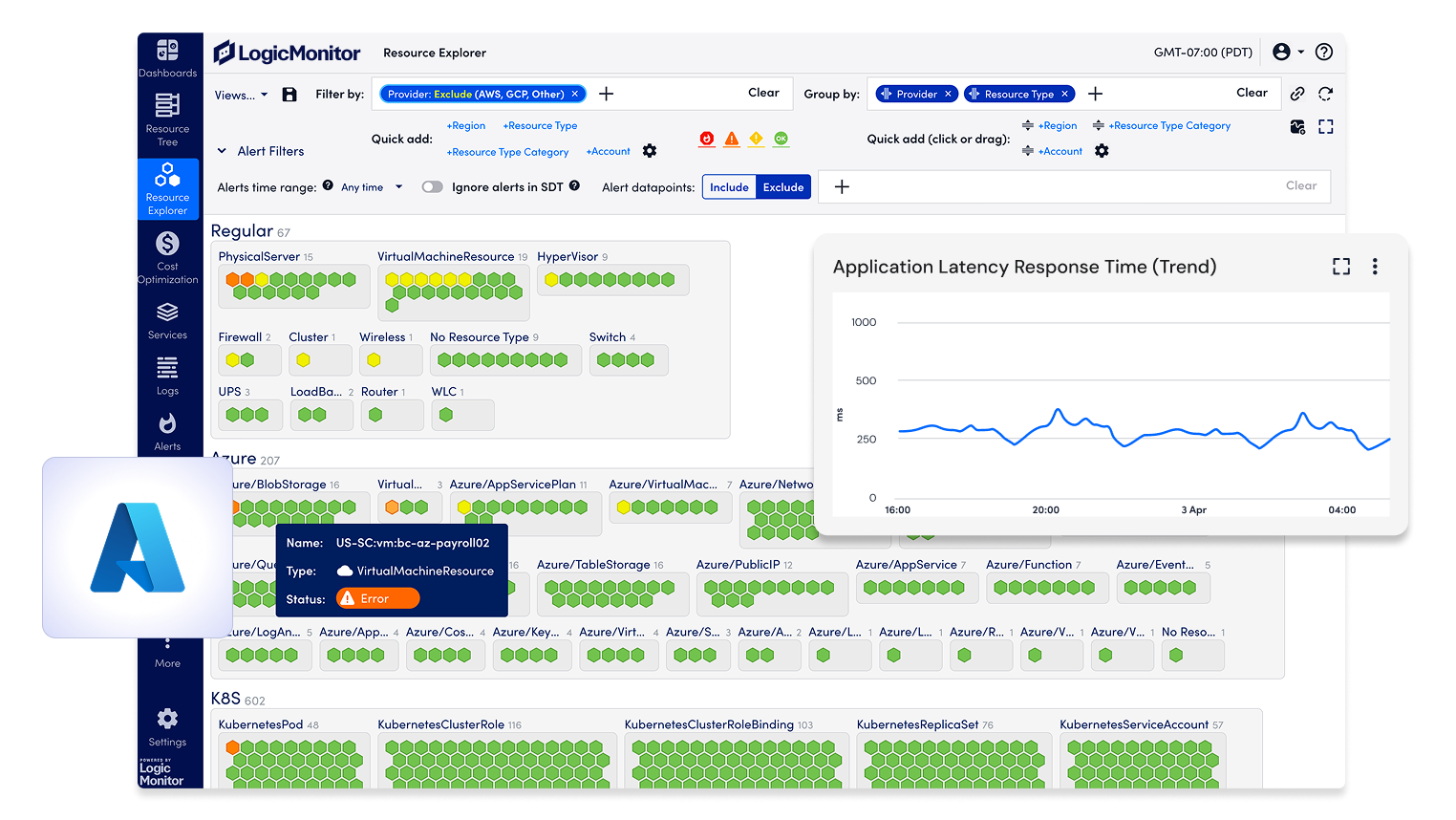
Task: Open the help question mark icon
Action: pyautogui.click(x=1324, y=52)
